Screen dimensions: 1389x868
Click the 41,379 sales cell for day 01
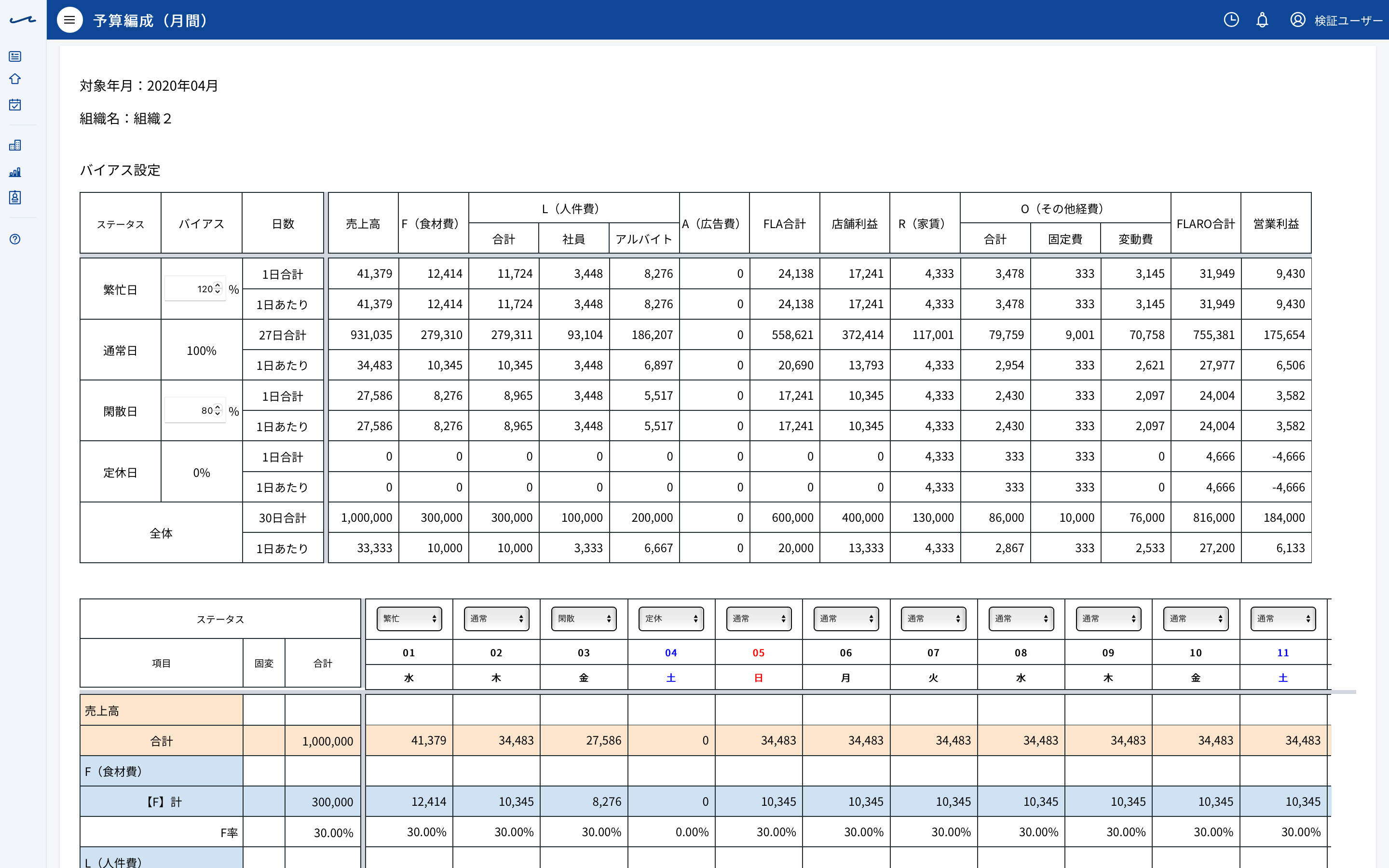tap(409, 740)
